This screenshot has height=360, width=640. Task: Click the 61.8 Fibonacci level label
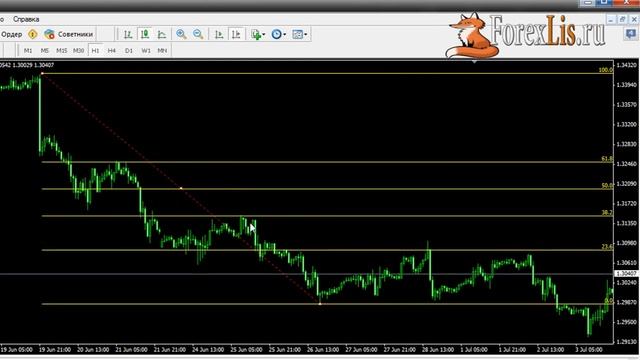pyautogui.click(x=607, y=158)
